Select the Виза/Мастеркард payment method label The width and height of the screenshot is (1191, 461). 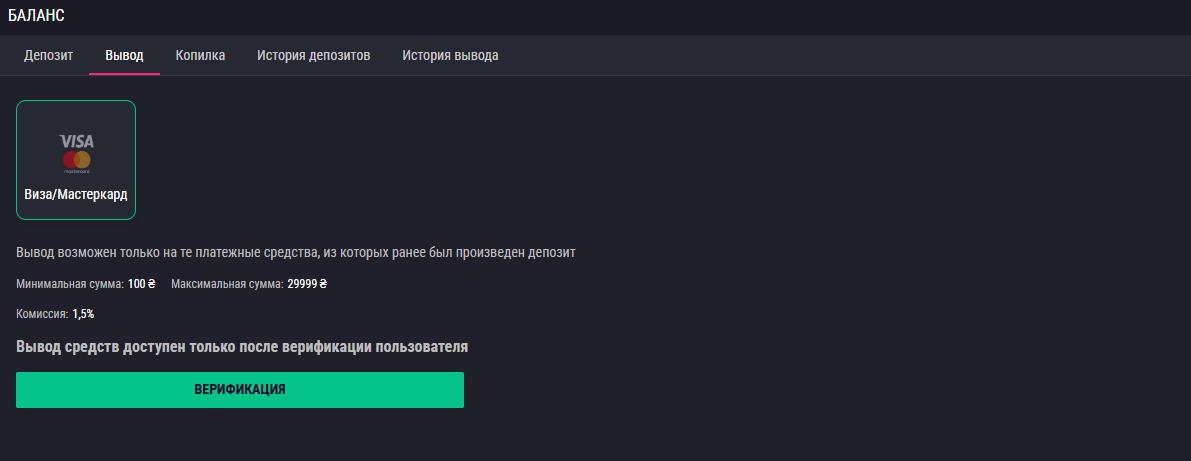[76, 194]
